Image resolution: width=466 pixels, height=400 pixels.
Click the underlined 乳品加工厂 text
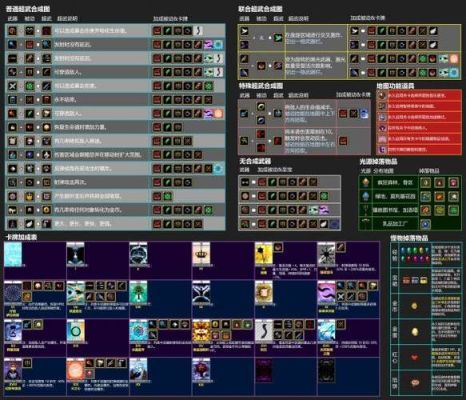pos(395,224)
